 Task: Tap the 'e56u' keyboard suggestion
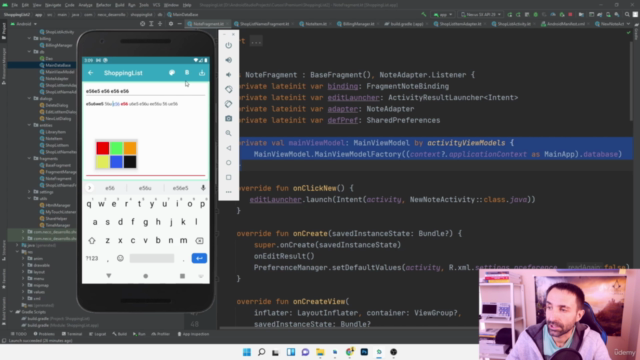[145, 188]
